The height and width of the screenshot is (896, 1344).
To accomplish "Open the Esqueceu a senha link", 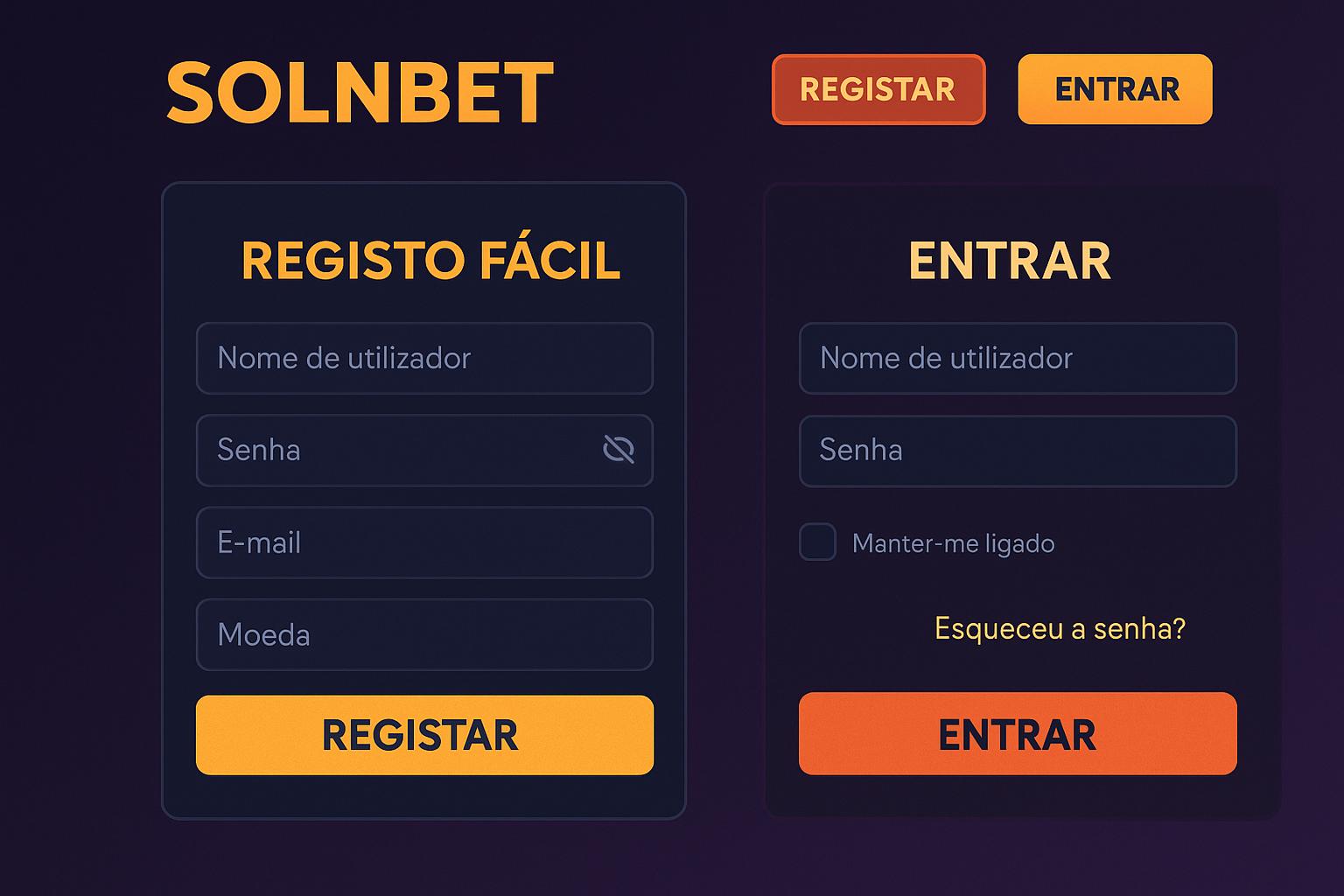I will coord(1060,629).
